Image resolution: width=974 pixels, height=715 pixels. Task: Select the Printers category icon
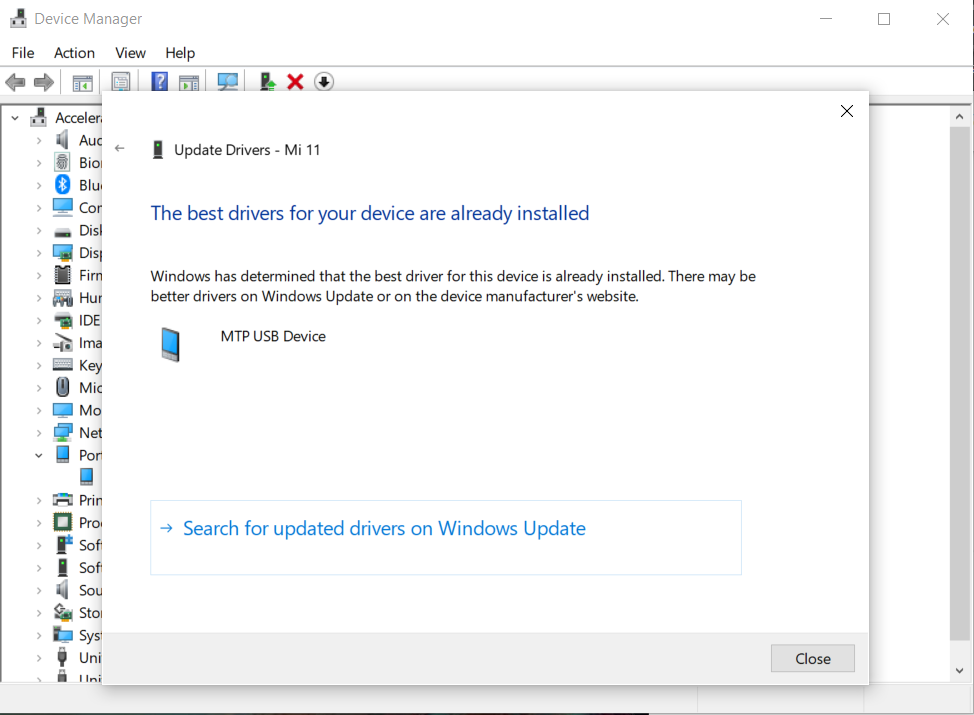point(63,499)
